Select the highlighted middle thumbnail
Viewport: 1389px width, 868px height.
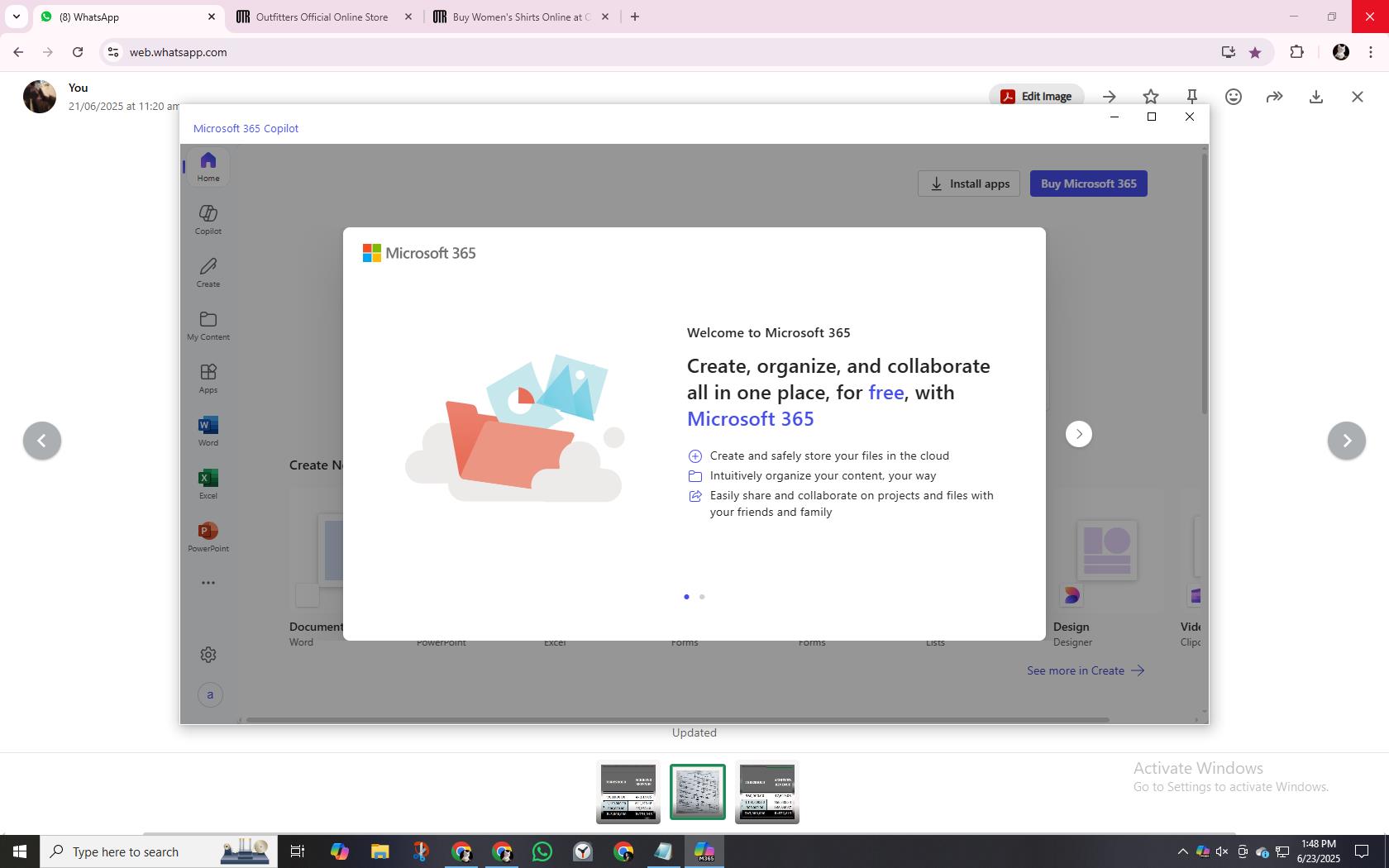tap(698, 792)
